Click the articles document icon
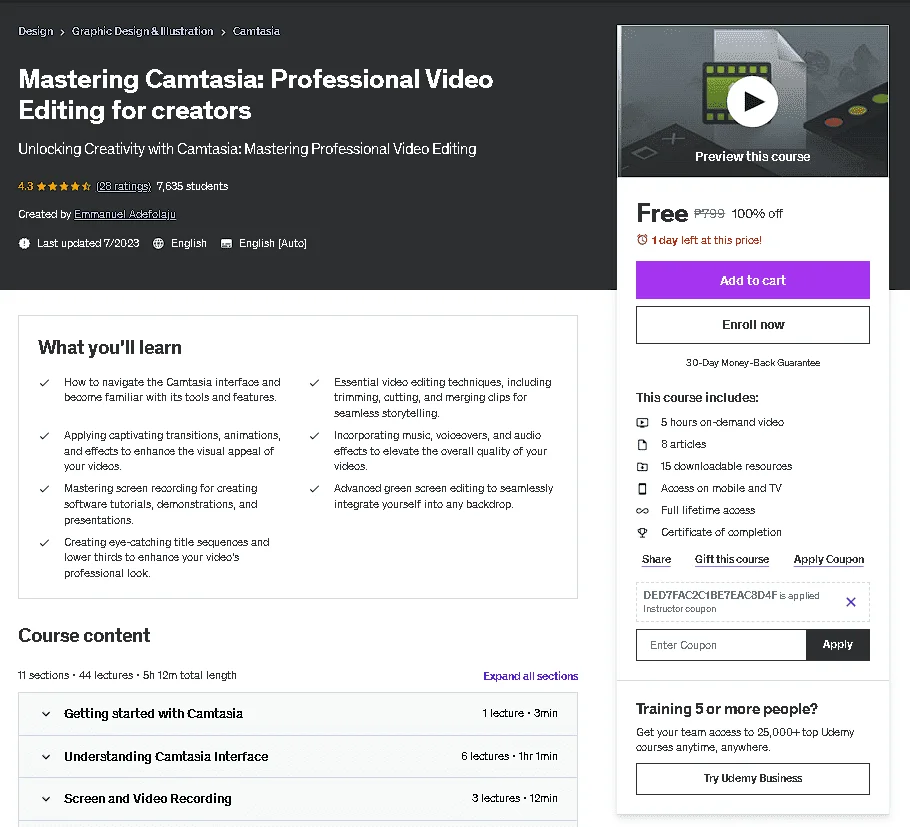This screenshot has height=827, width=910. point(642,445)
